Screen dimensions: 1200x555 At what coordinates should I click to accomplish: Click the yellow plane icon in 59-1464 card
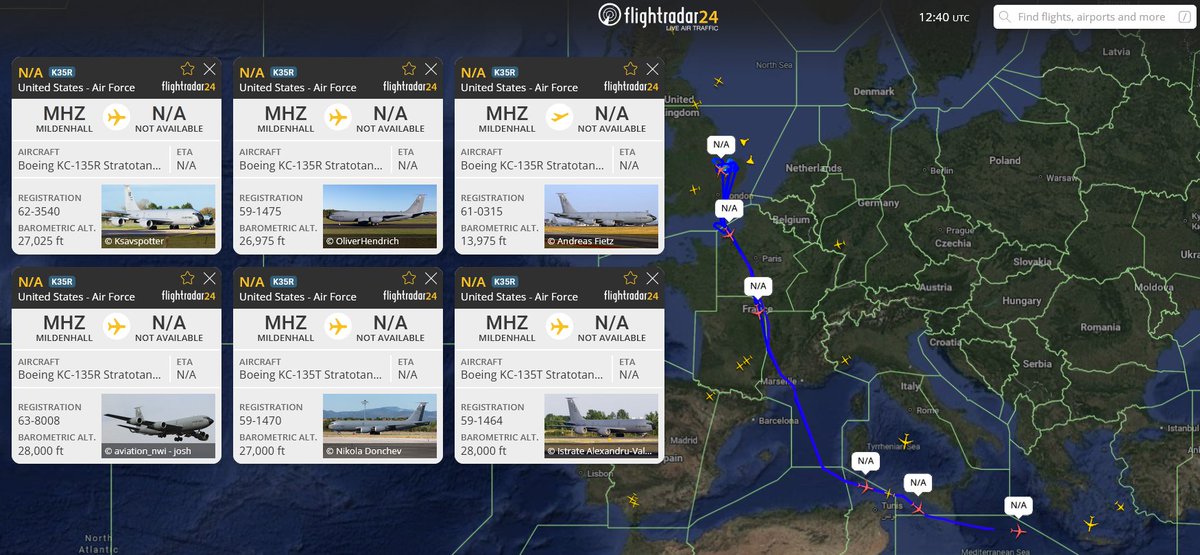click(x=559, y=326)
